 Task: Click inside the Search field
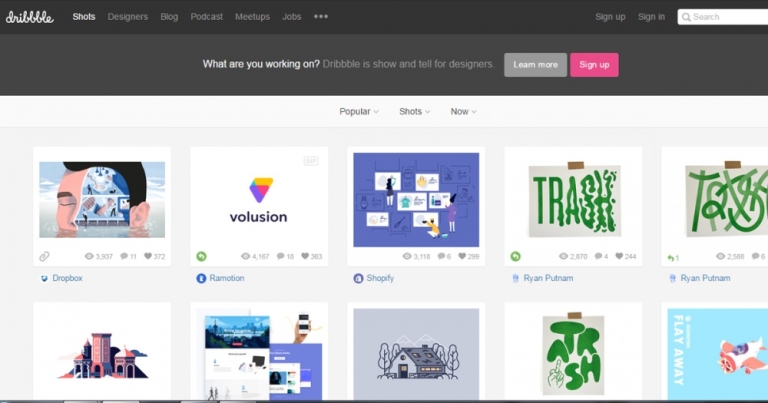tap(723, 17)
